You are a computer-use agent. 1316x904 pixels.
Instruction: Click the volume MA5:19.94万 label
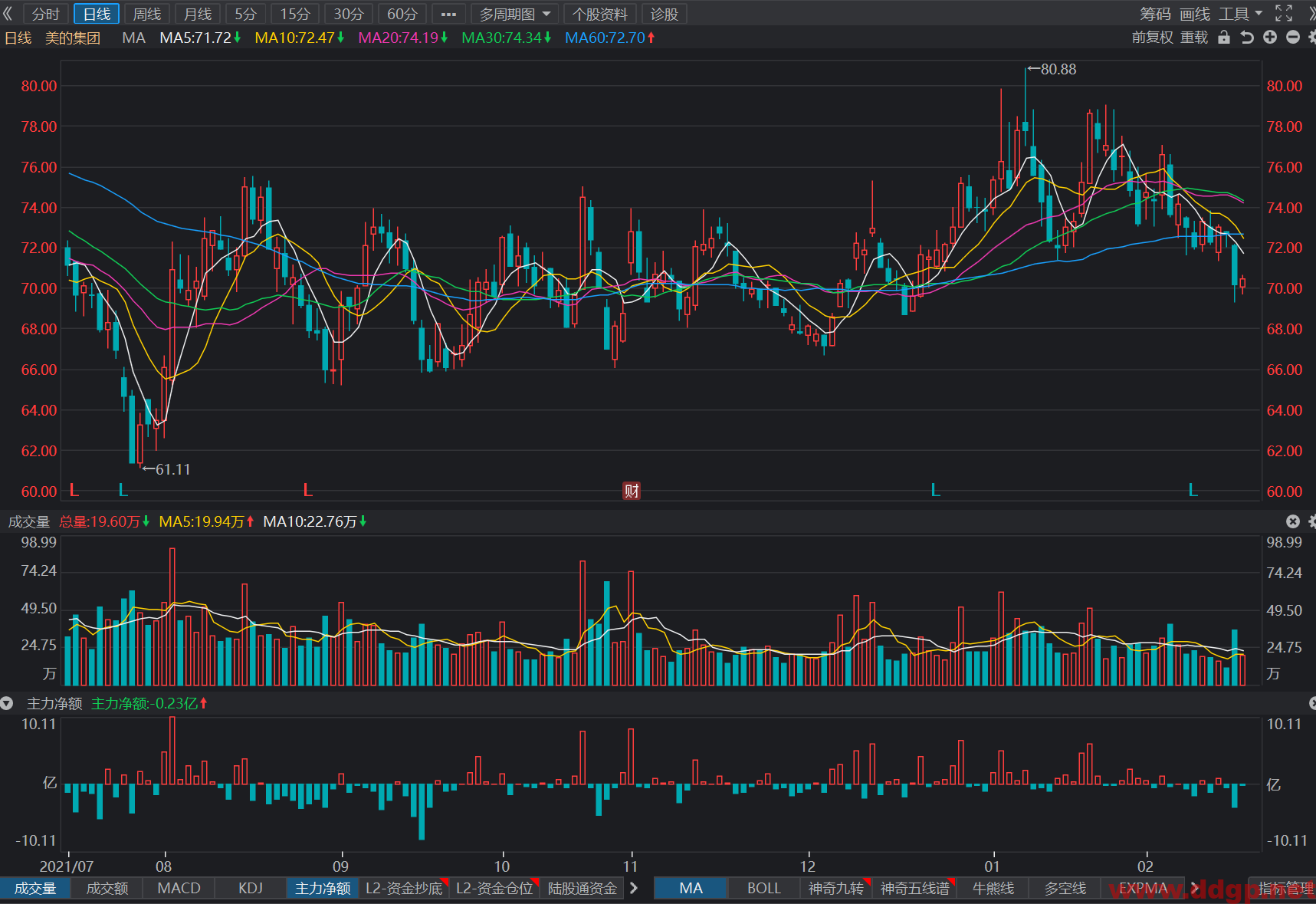206,521
